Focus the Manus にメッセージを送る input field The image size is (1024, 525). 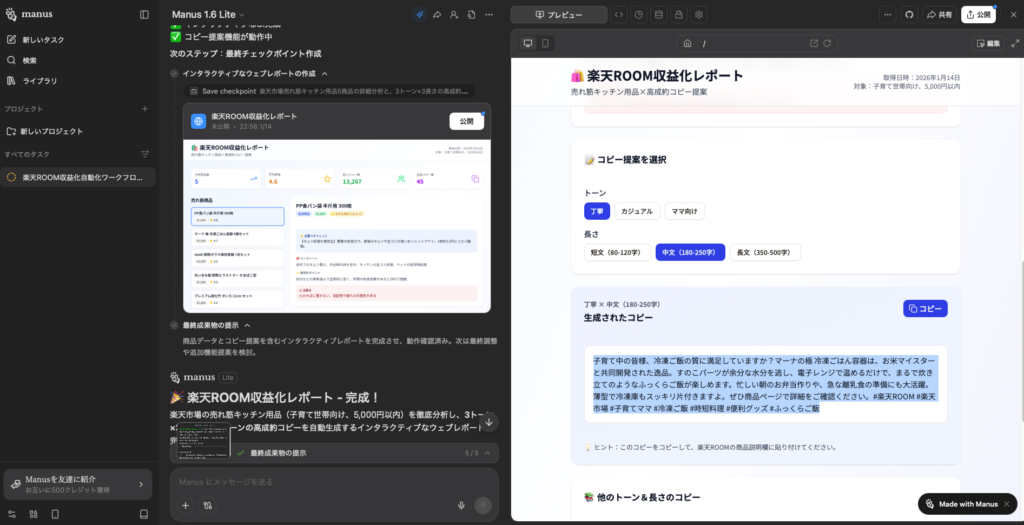coord(334,482)
